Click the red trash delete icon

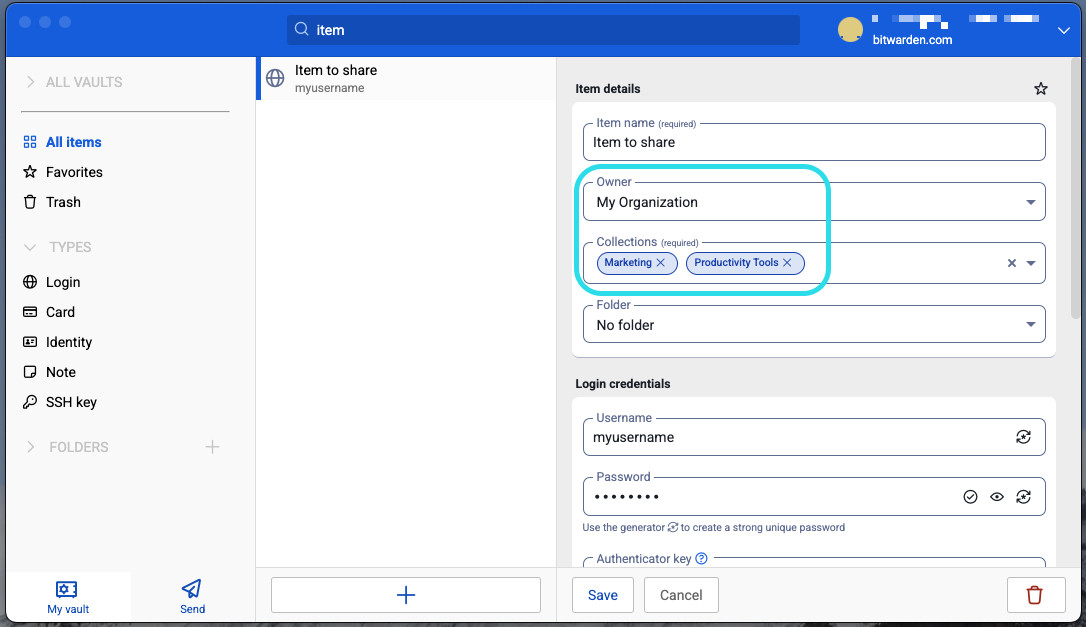(x=1034, y=595)
